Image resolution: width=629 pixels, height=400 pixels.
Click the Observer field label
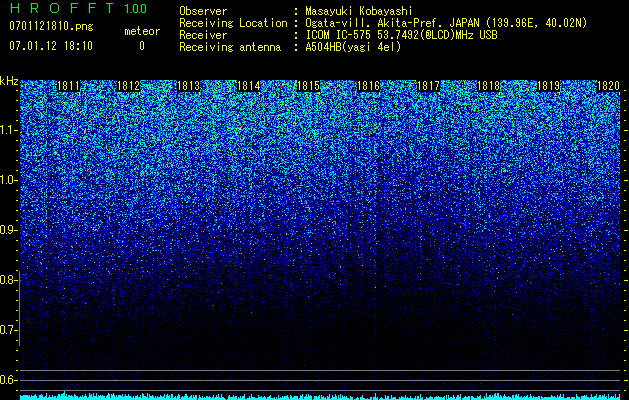click(x=203, y=11)
